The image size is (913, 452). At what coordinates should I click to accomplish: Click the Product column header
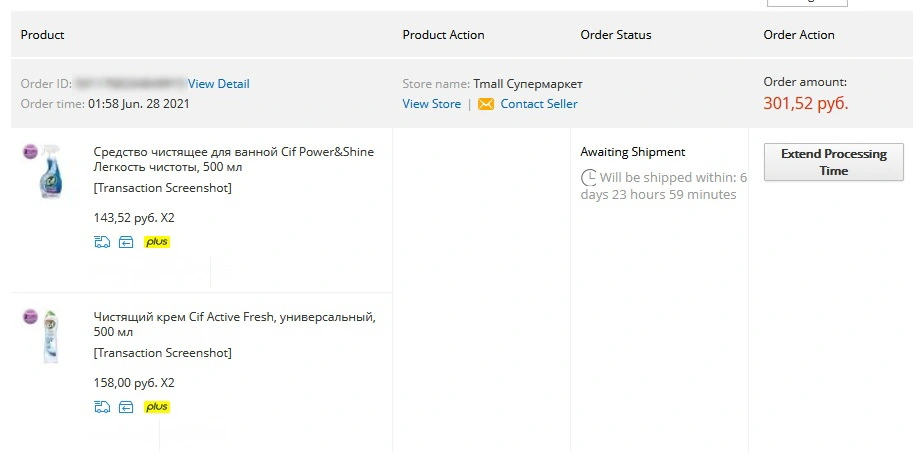coord(43,35)
